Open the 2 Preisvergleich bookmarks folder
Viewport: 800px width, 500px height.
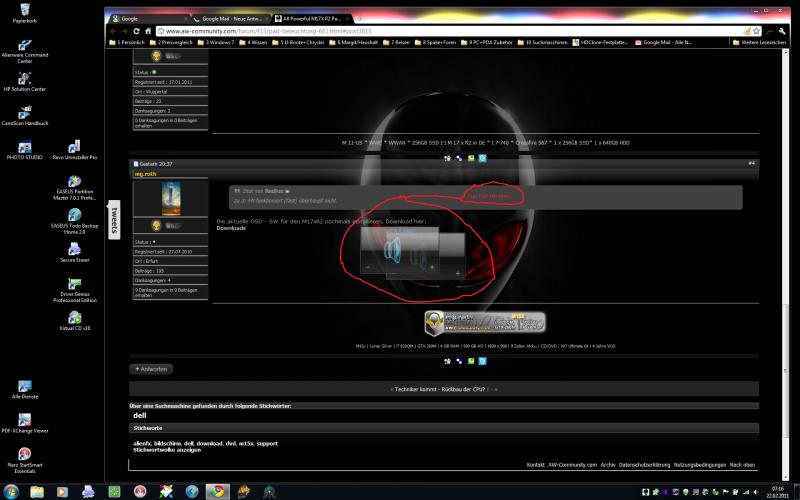171,42
